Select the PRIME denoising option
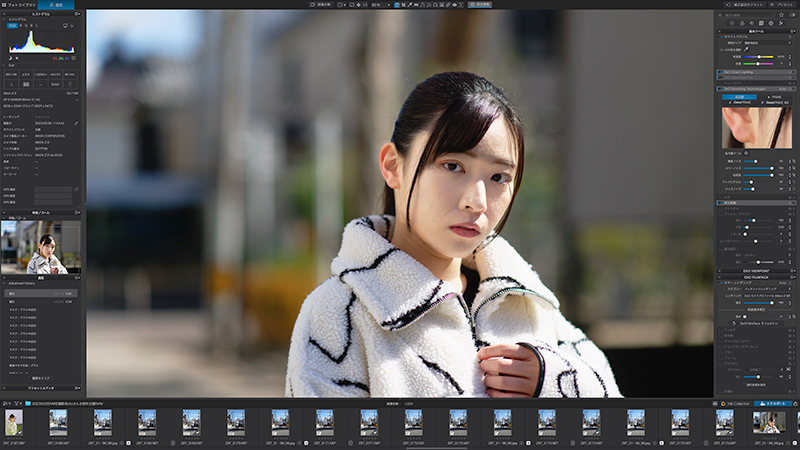800x450 pixels. [x=775, y=97]
